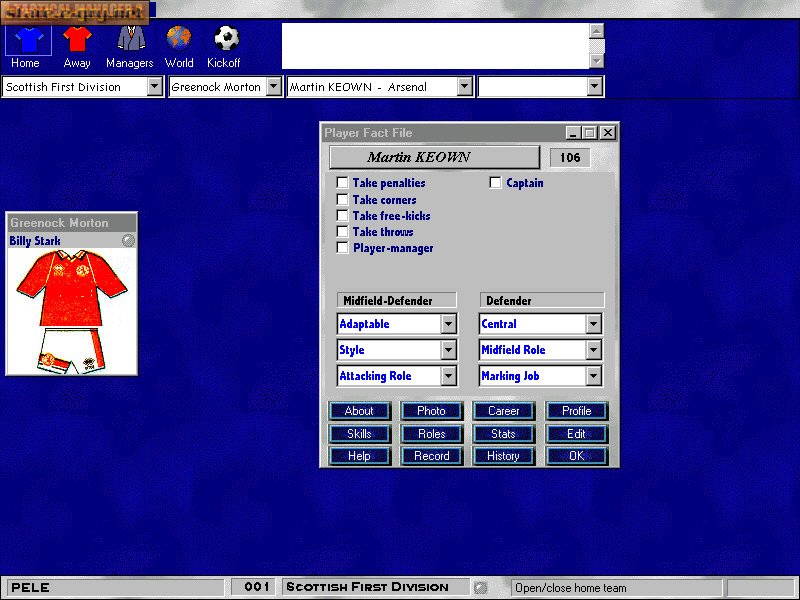
Task: Start the match with Kickoff ball icon
Action: [x=226, y=38]
